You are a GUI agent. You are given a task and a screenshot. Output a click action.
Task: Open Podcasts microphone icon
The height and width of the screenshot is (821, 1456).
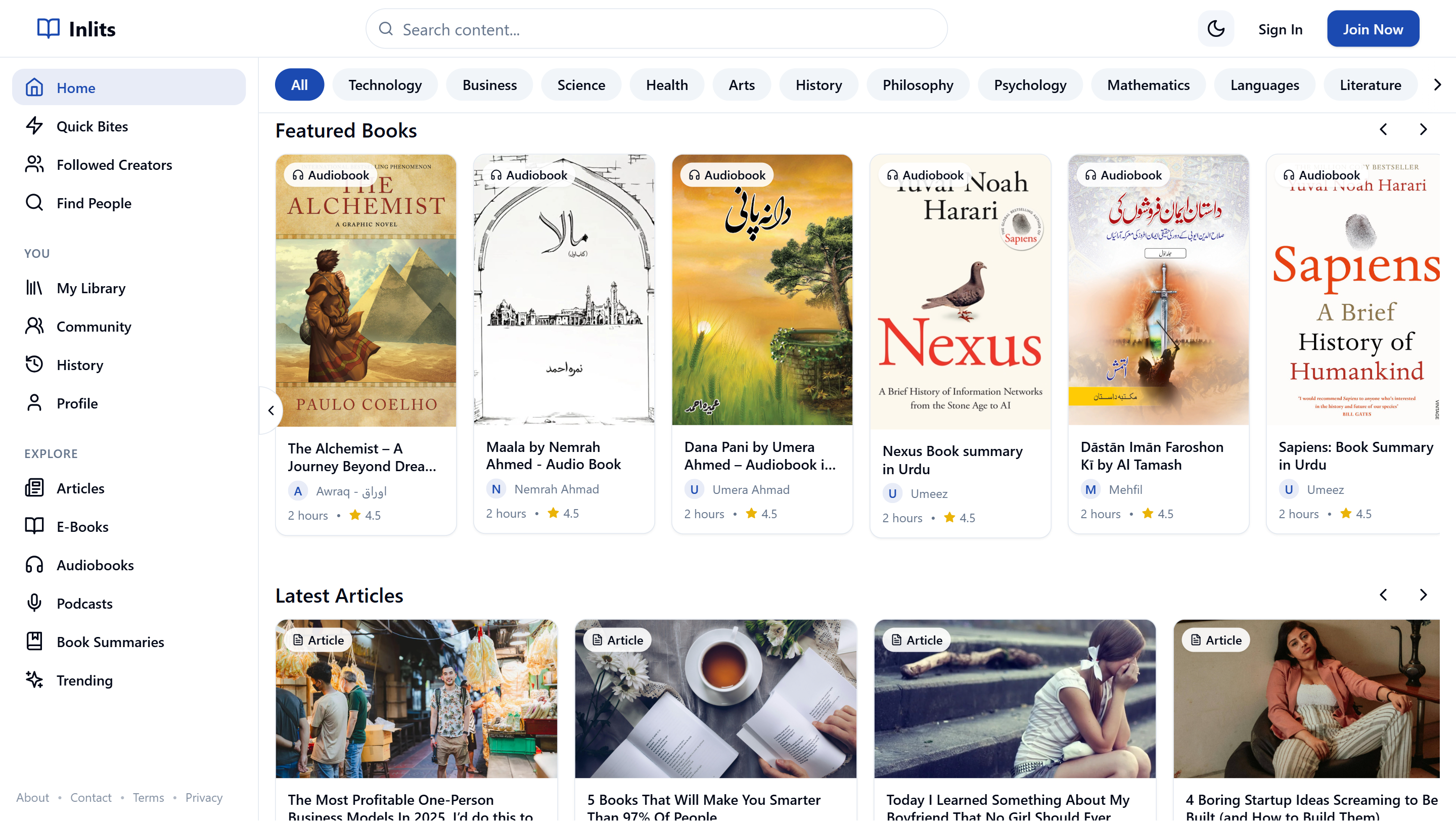coord(34,604)
